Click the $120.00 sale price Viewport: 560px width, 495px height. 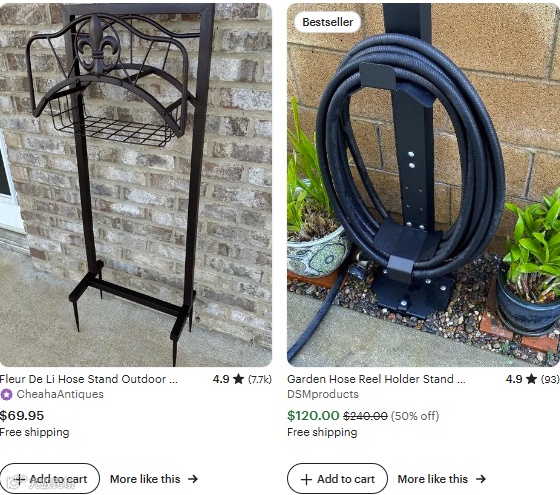coord(313,416)
